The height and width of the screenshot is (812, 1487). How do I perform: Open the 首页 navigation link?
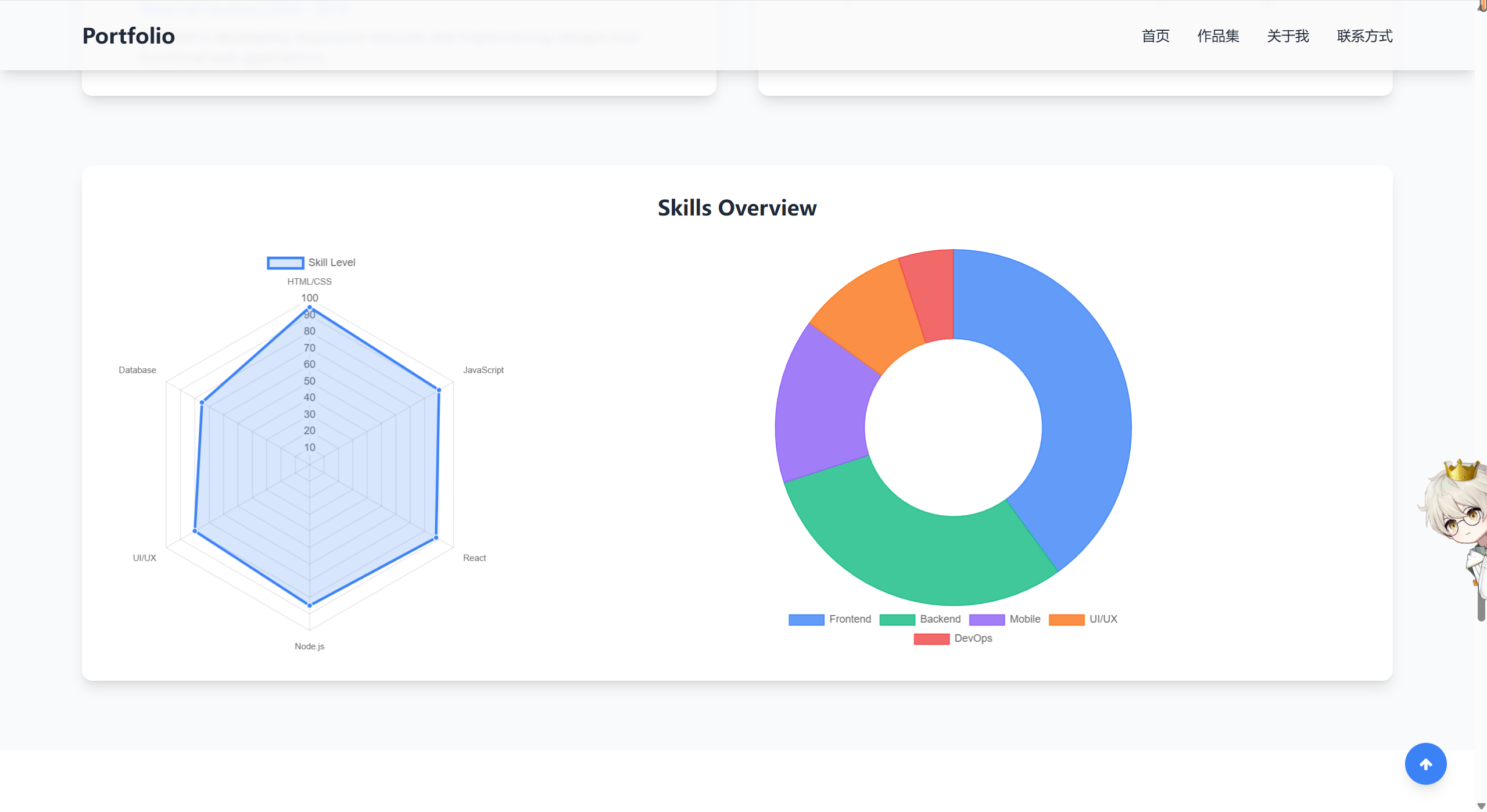1155,36
